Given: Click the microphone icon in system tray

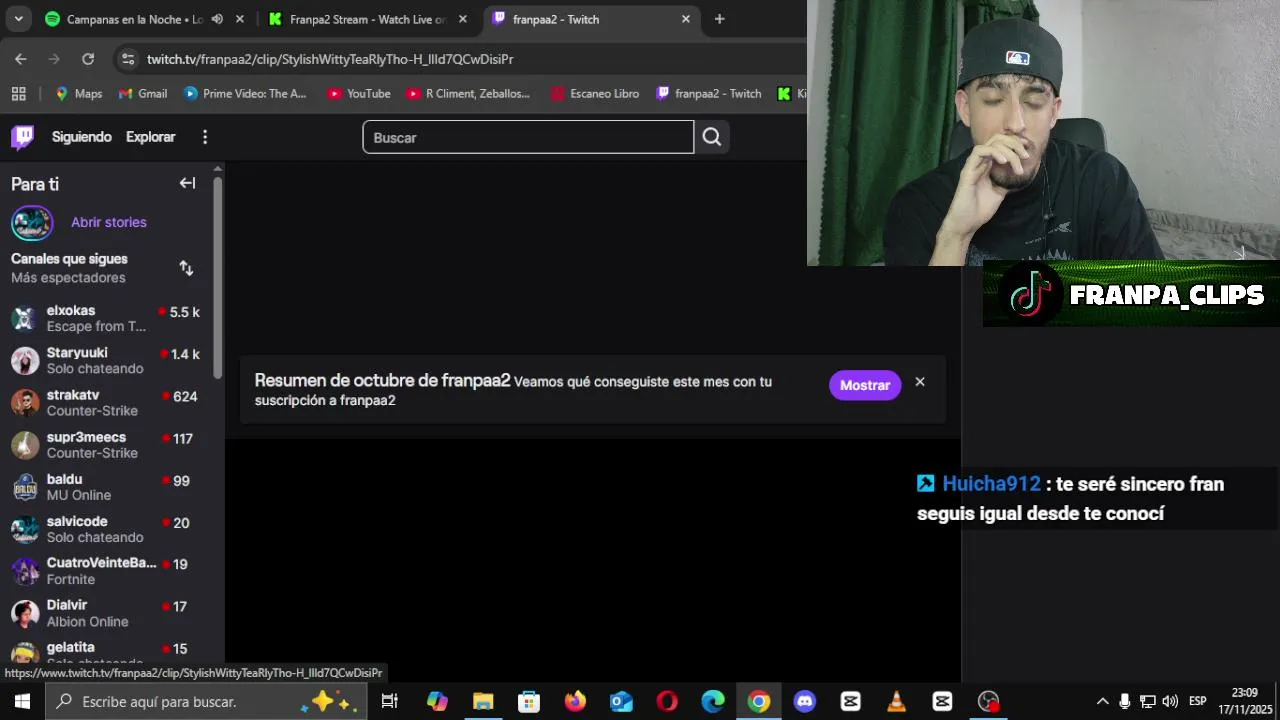Looking at the screenshot, I should 1125,701.
